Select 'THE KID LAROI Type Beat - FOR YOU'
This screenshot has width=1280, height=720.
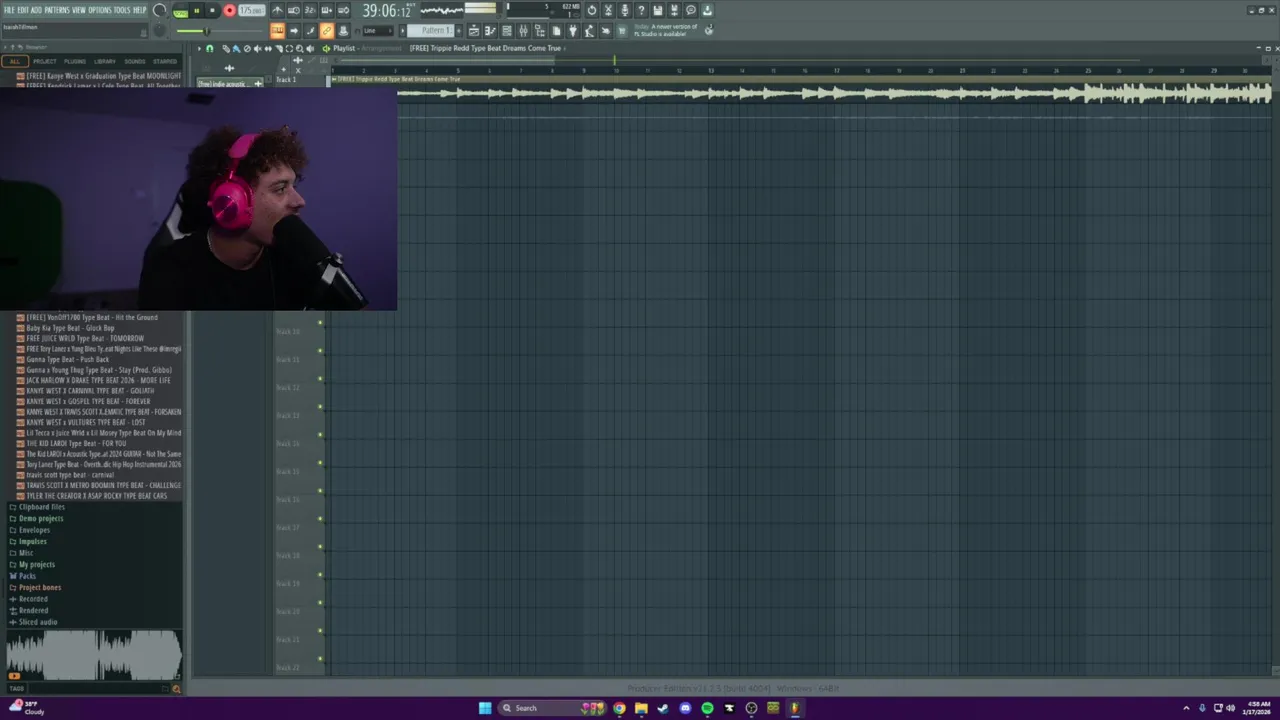[x=76, y=443]
